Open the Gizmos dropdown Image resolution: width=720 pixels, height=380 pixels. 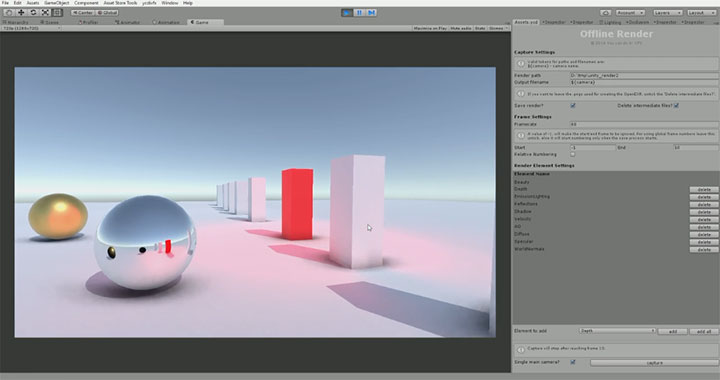click(498, 28)
